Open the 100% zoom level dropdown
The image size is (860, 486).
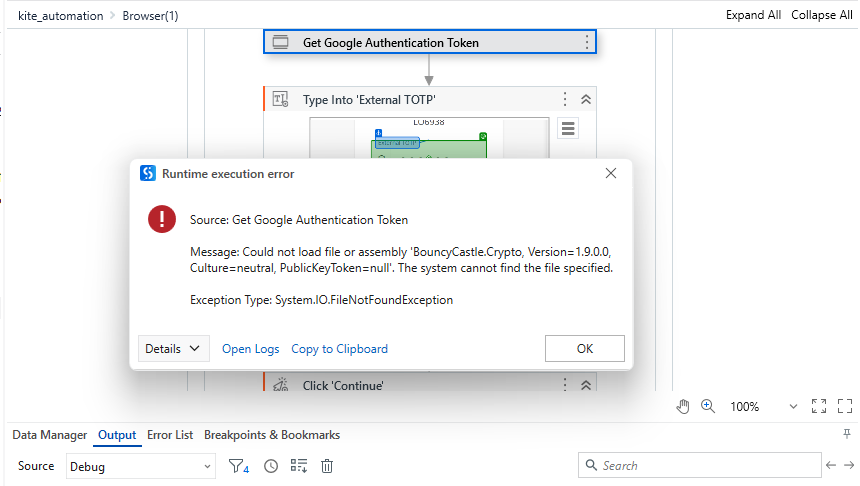tap(793, 406)
